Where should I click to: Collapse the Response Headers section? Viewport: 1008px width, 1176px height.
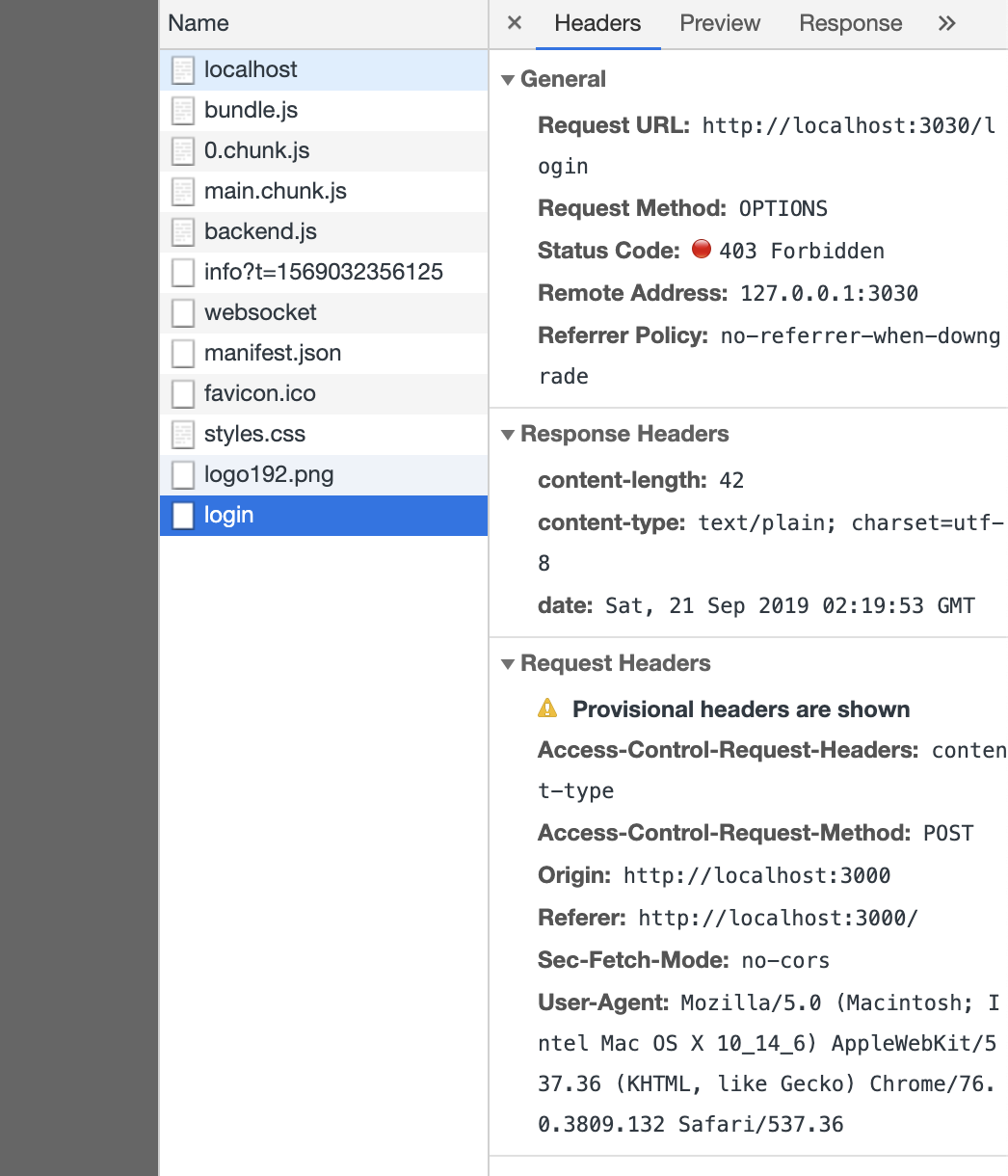508,435
